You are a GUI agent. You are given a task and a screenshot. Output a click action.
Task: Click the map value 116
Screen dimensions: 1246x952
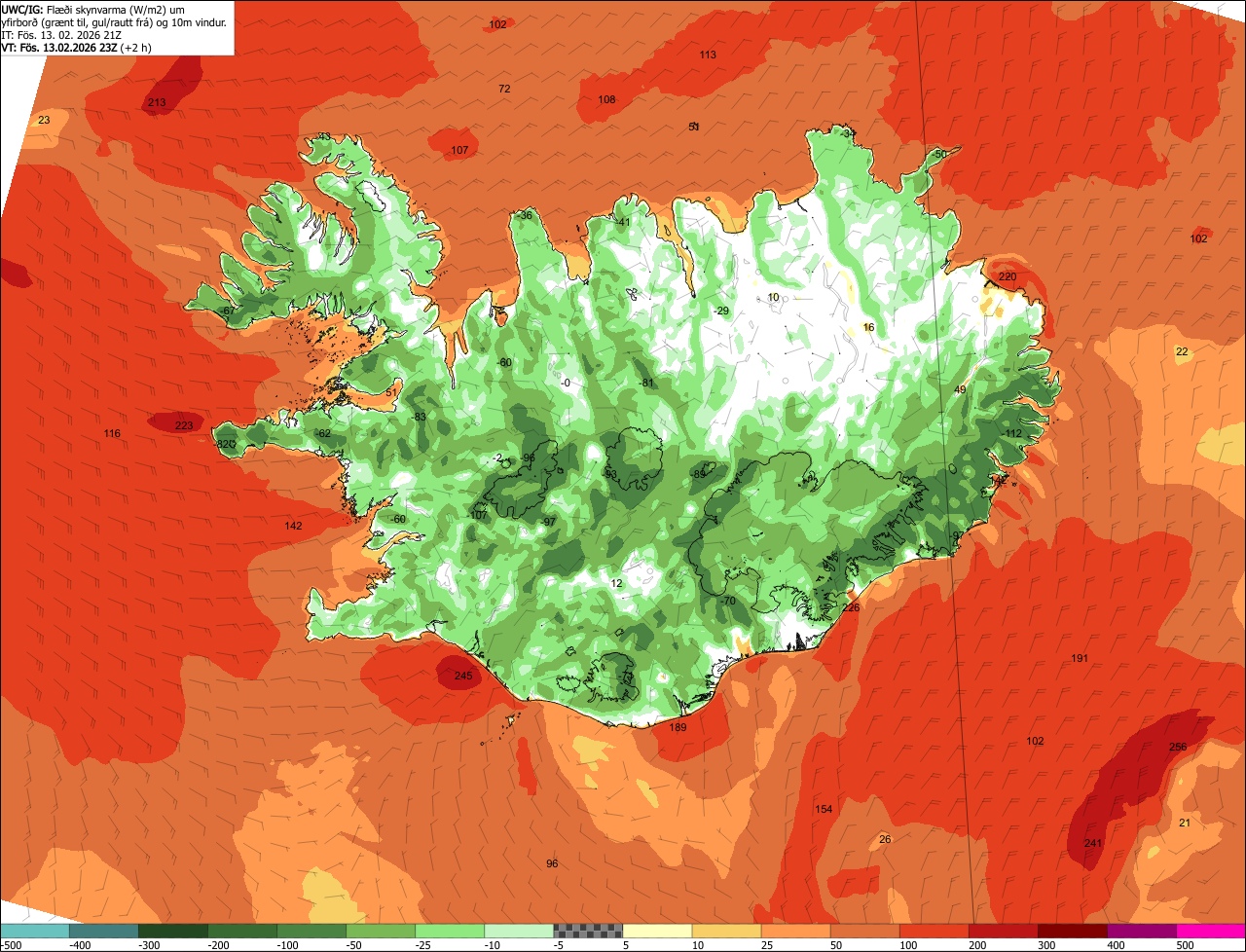(112, 433)
